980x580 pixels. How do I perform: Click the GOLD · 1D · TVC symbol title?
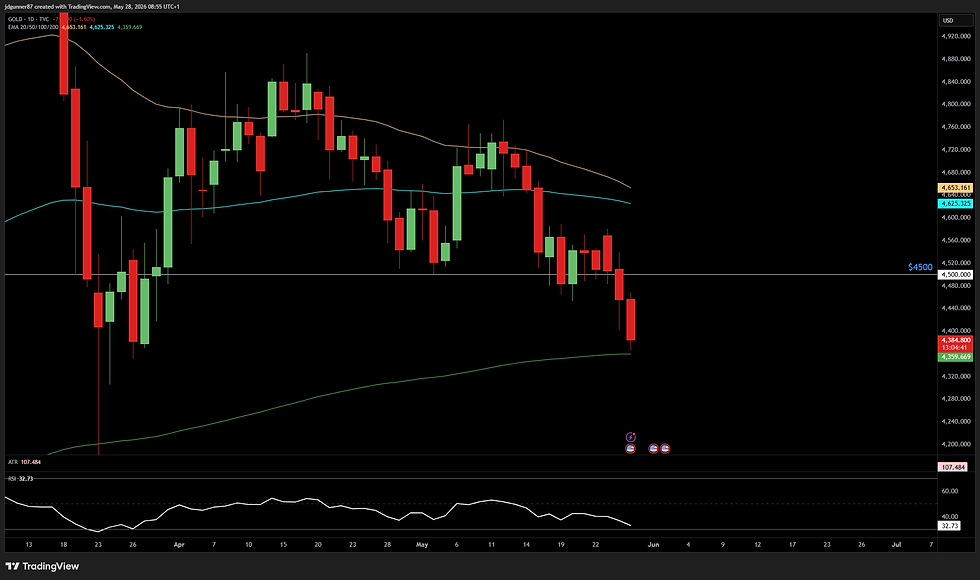pyautogui.click(x=28, y=19)
